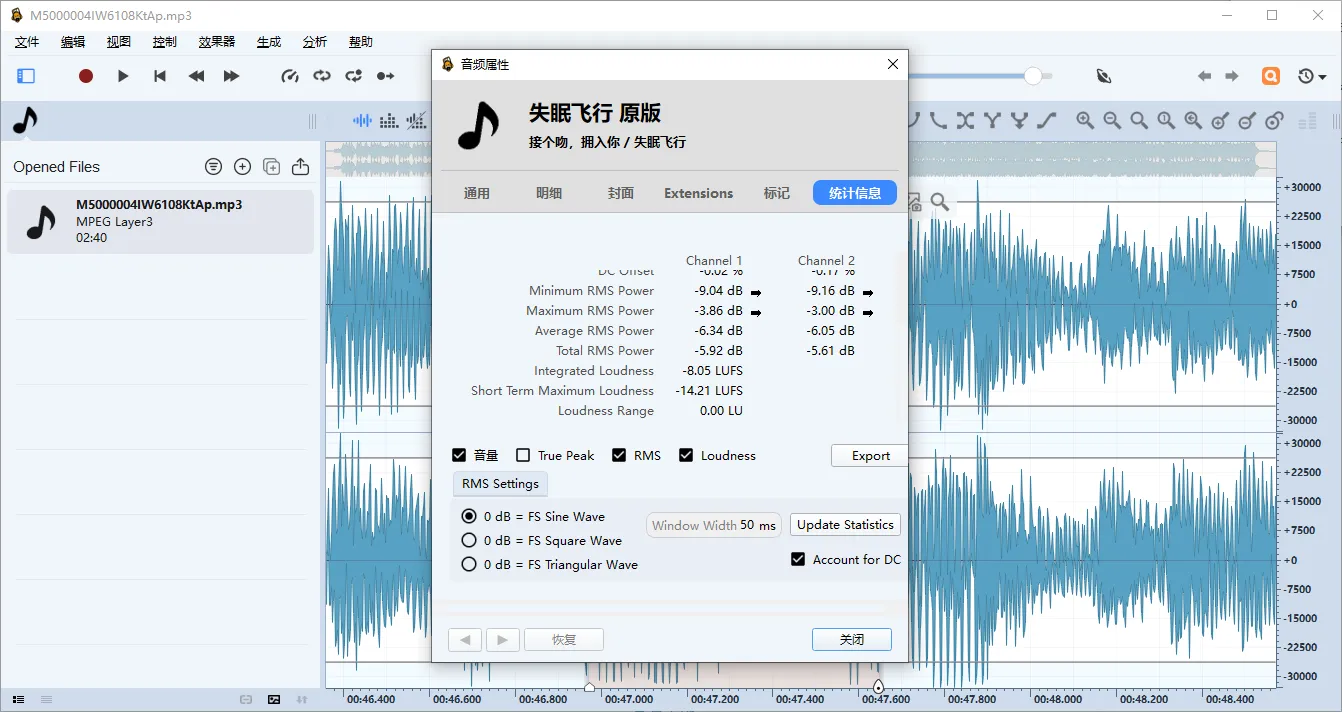Click the add file plus icon
The height and width of the screenshot is (712, 1342).
(x=242, y=167)
